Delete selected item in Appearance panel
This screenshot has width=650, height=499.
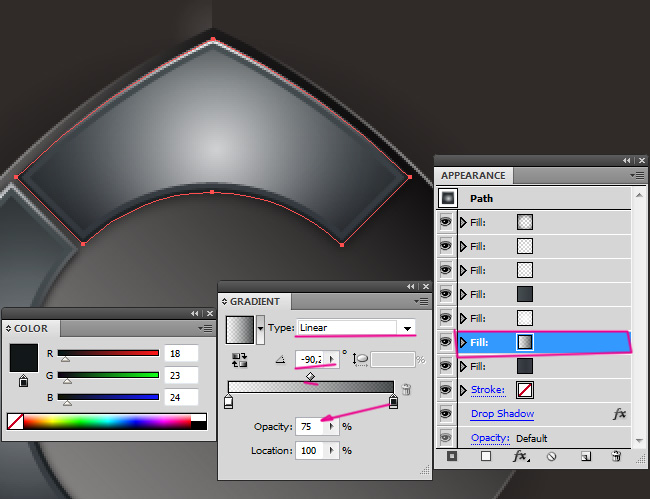616,456
